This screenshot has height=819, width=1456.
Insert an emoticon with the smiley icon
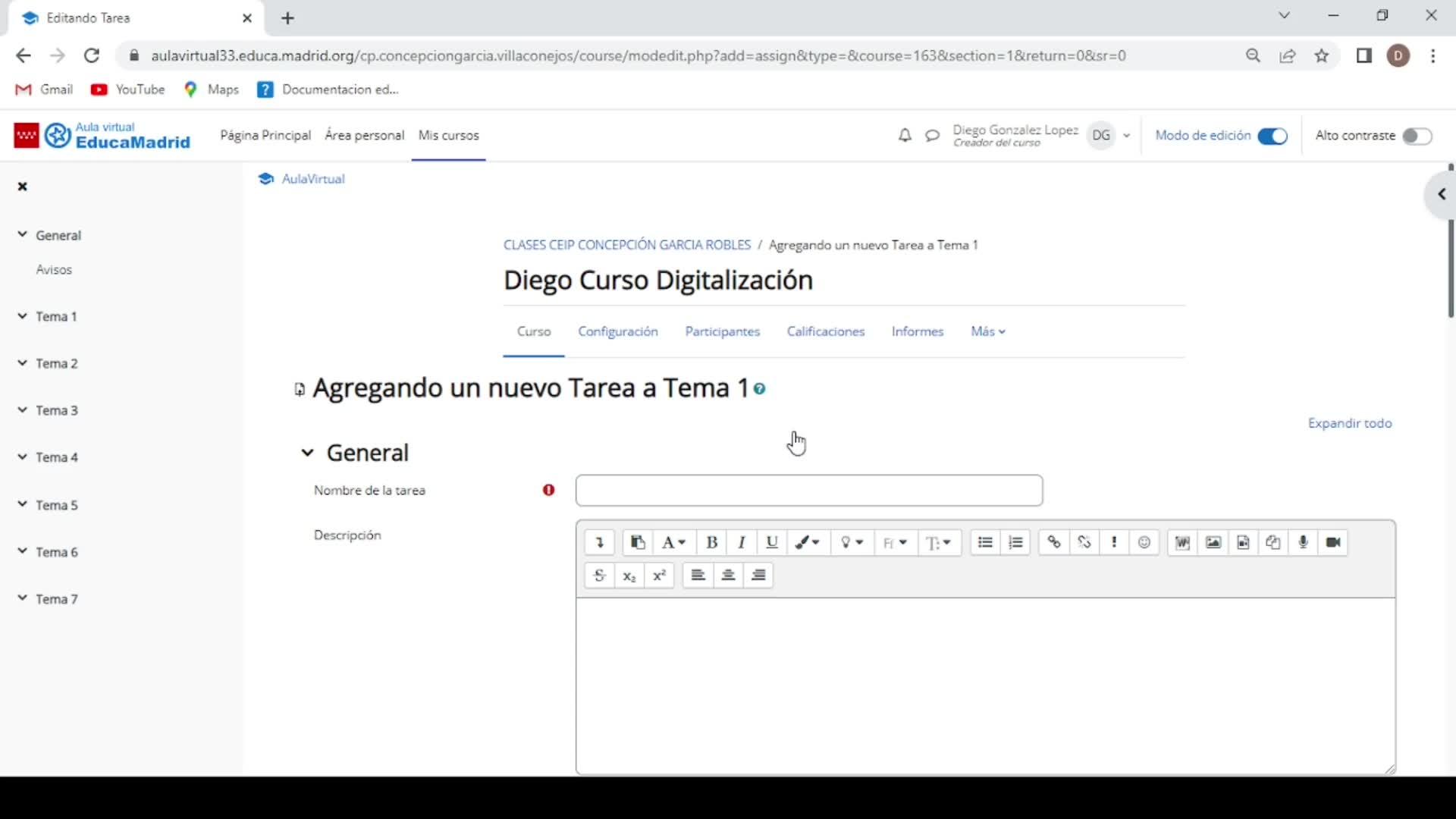[1144, 542]
